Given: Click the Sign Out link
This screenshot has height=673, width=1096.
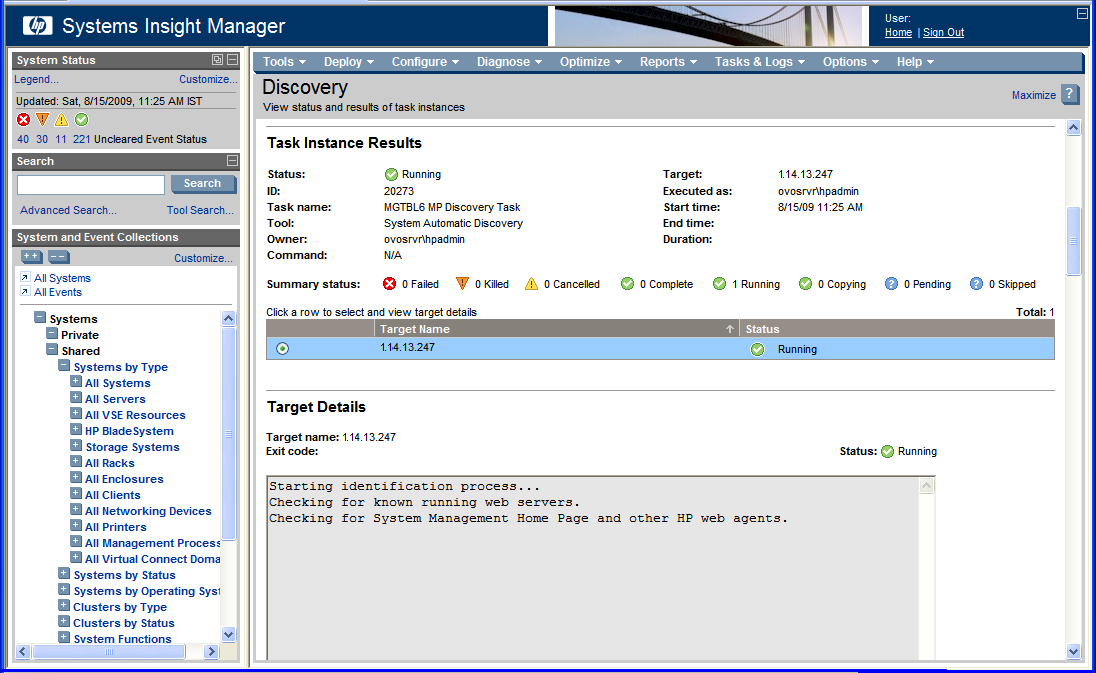Looking at the screenshot, I should pos(943,32).
